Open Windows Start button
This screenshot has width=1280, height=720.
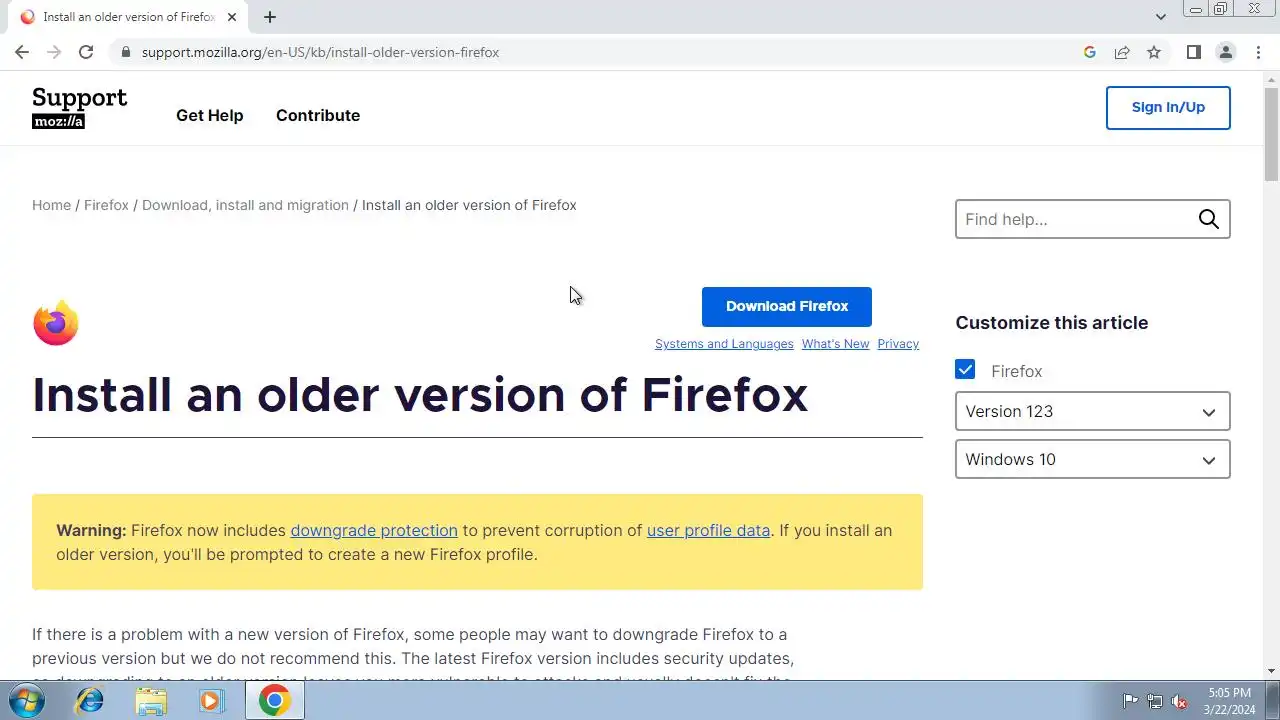point(26,701)
